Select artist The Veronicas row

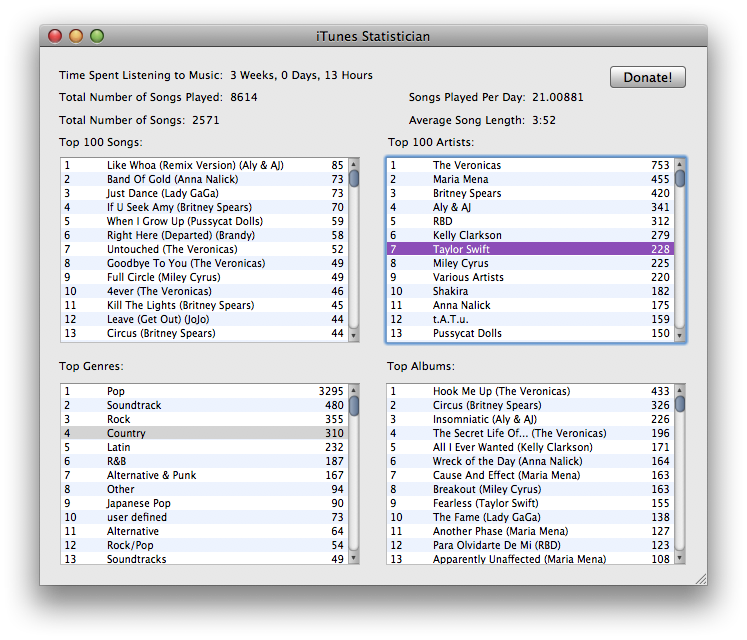tap(531, 165)
